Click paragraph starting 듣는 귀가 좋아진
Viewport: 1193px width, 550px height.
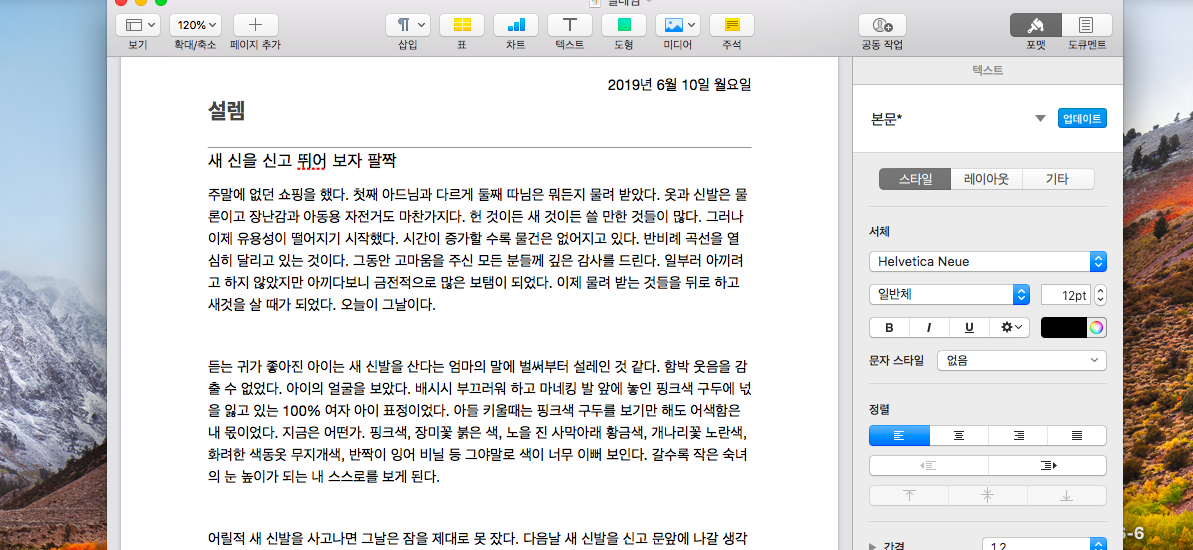[479, 421]
